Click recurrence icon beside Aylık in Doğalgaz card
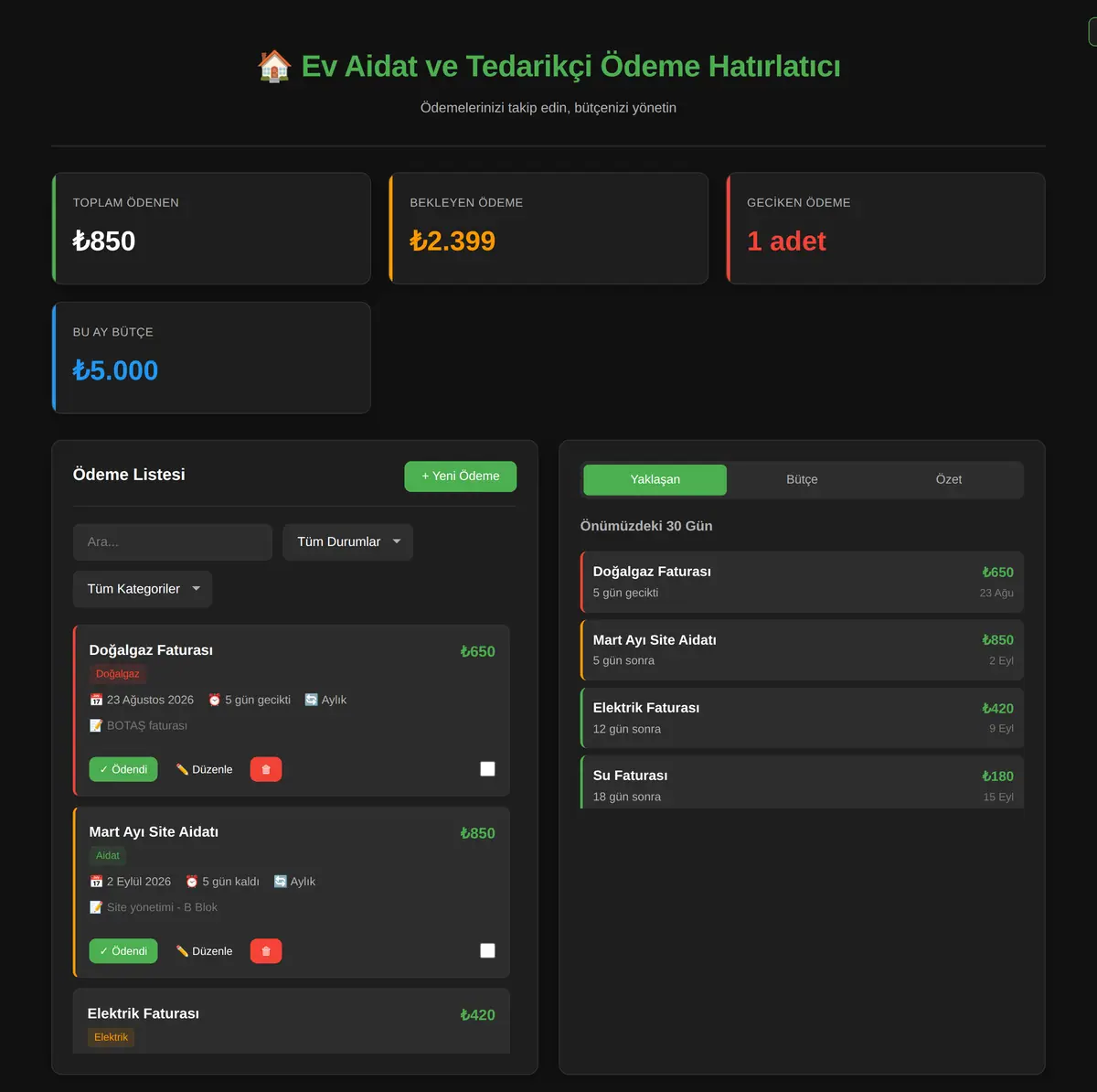 pyautogui.click(x=311, y=700)
